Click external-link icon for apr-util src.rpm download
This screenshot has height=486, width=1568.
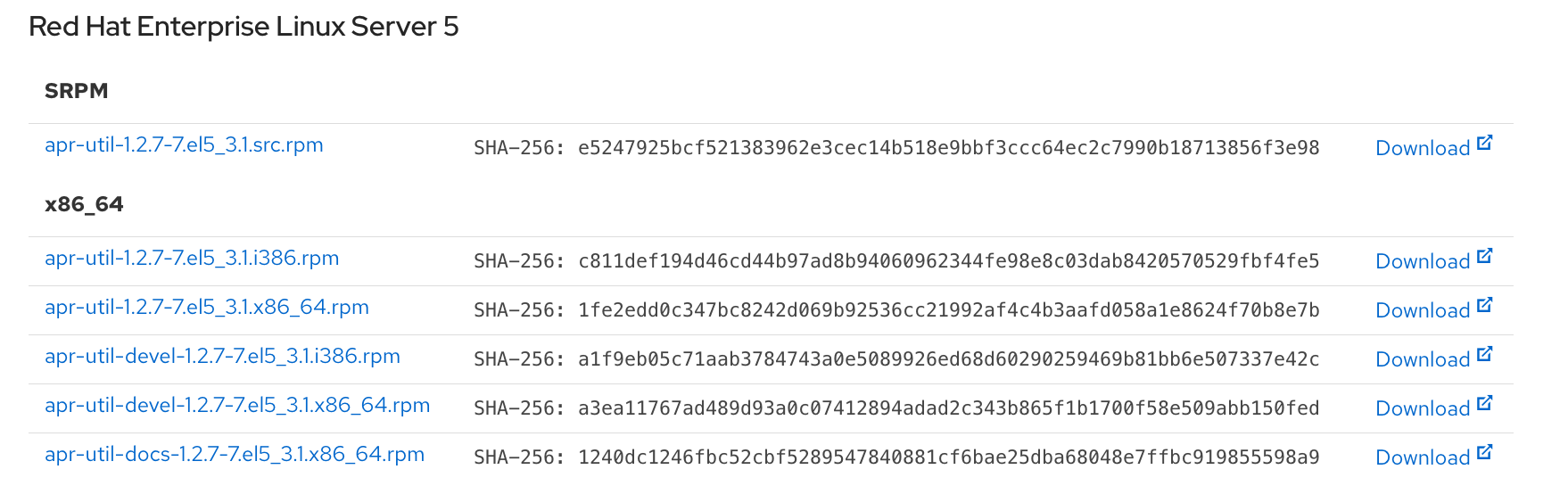click(x=1484, y=144)
